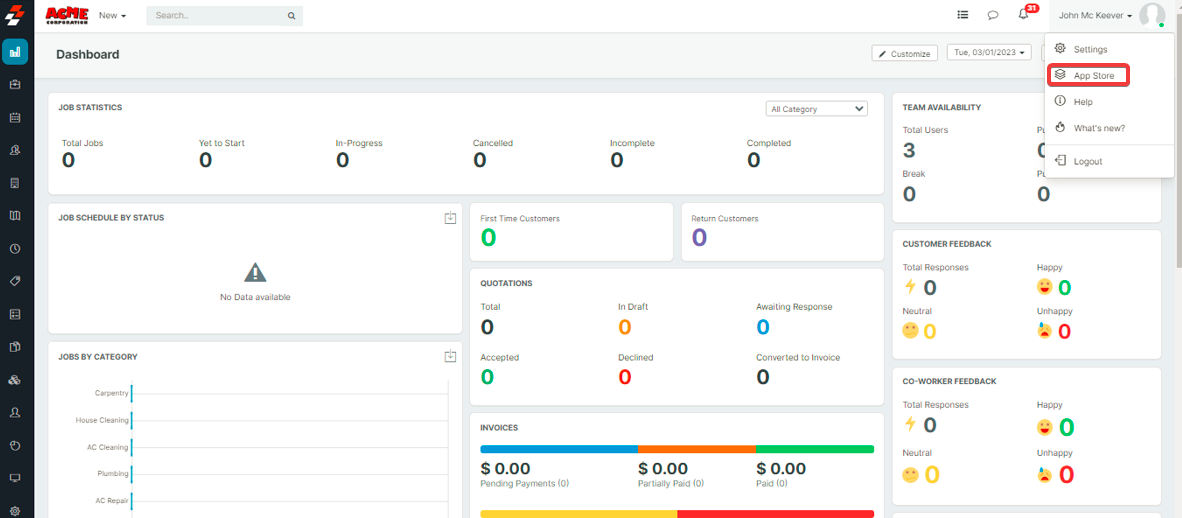The image size is (1182, 518).
Task: Open the briefcase icon in the sidebar
Action: point(15,85)
